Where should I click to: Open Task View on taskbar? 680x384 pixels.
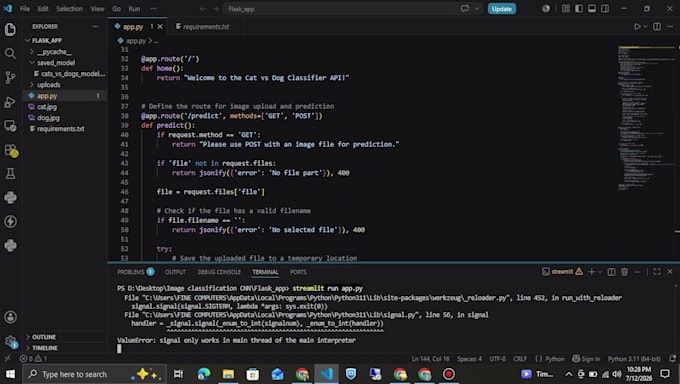tap(178, 374)
